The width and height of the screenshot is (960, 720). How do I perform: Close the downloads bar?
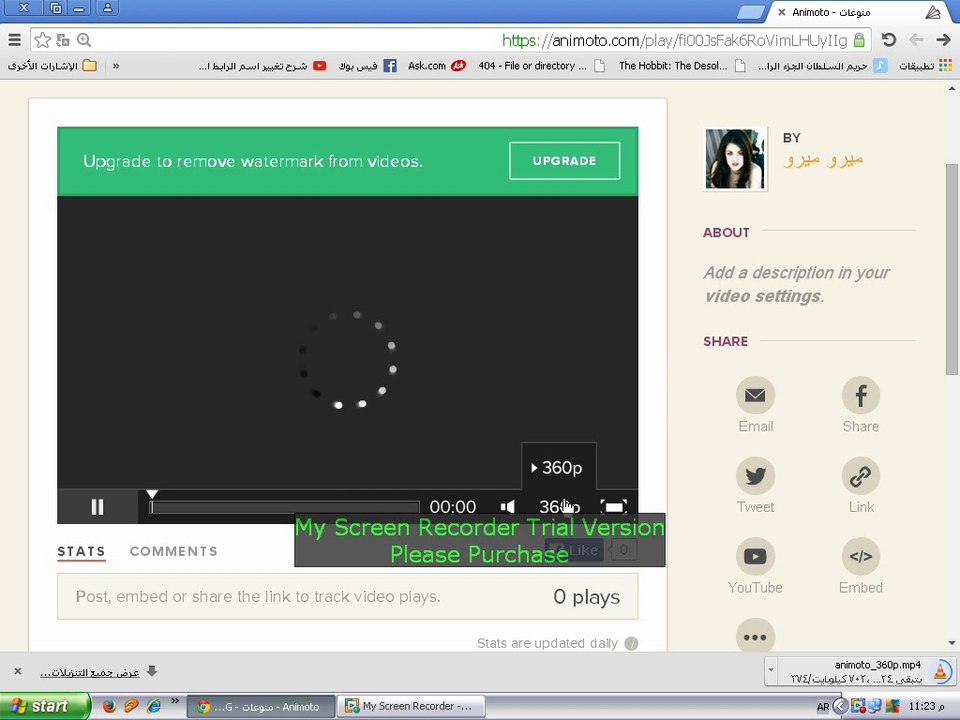[x=18, y=672]
